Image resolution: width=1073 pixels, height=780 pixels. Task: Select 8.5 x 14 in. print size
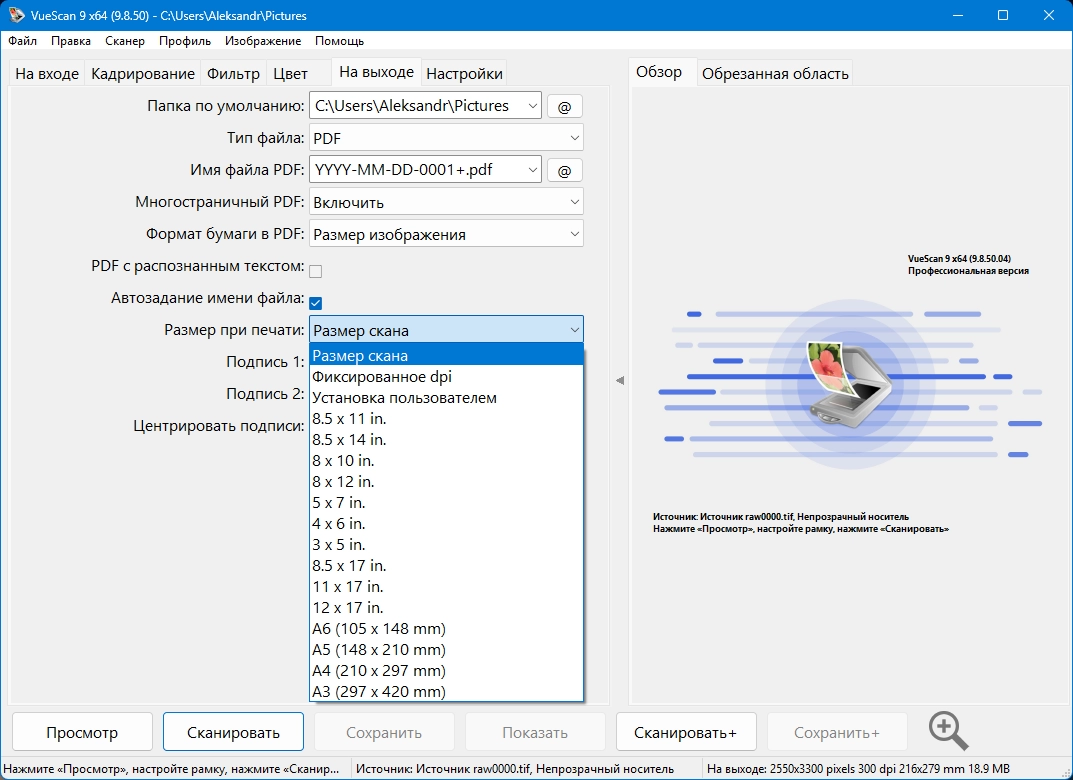446,440
